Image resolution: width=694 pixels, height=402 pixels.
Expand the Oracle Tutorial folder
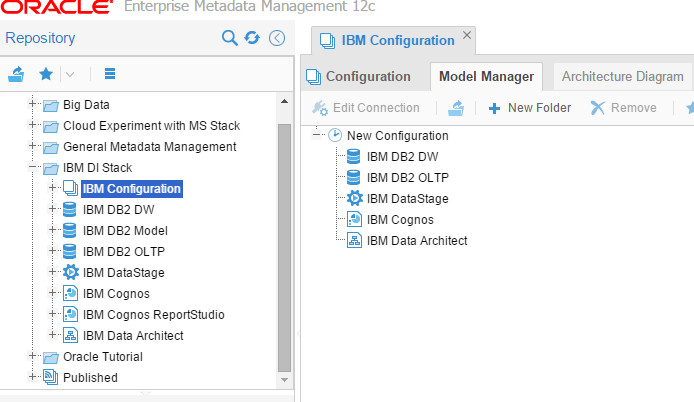32,356
